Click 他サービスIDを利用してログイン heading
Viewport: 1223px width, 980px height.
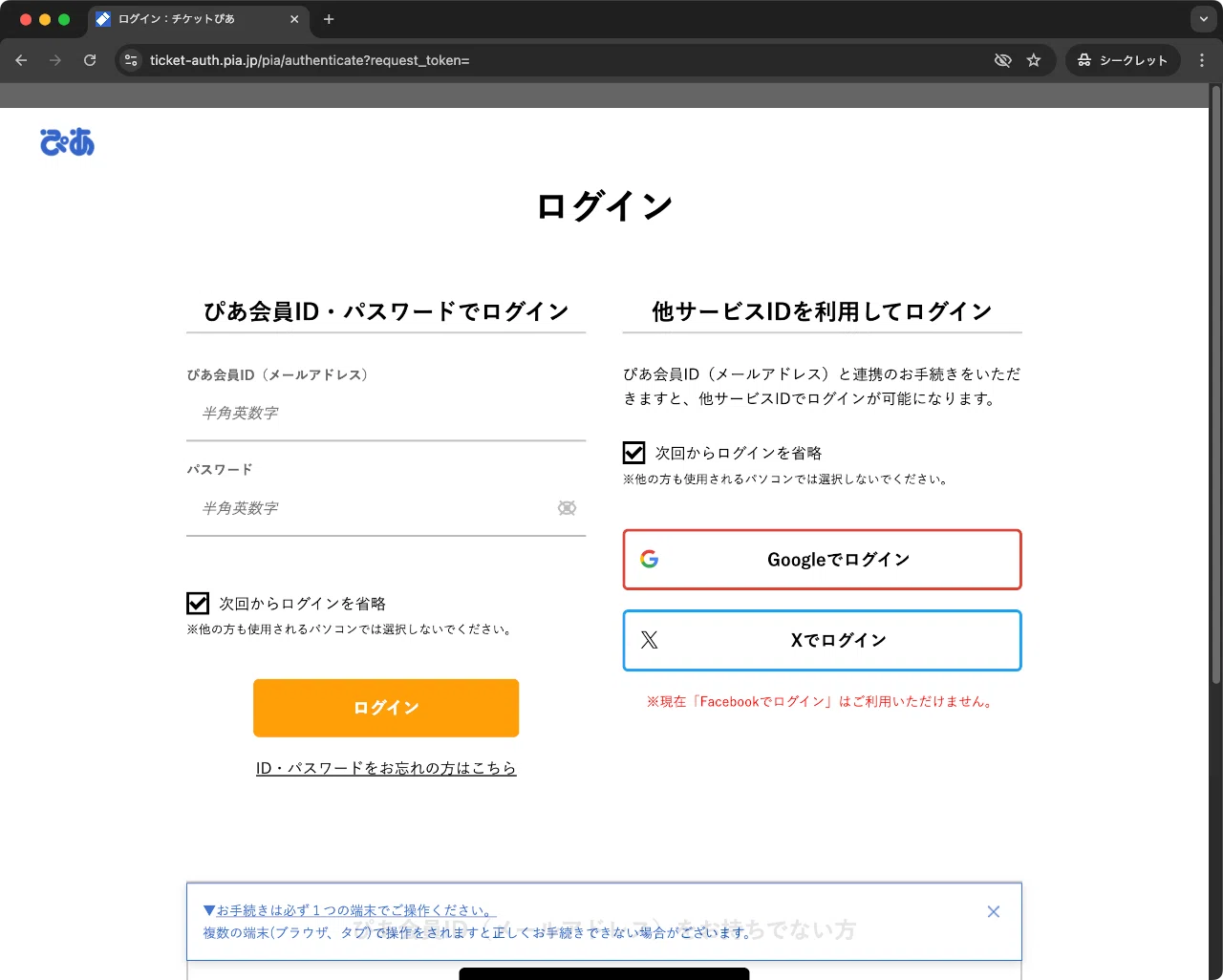tap(822, 311)
